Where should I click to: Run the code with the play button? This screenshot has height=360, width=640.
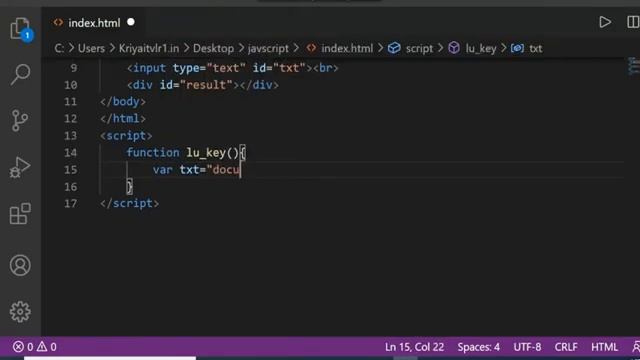604,22
